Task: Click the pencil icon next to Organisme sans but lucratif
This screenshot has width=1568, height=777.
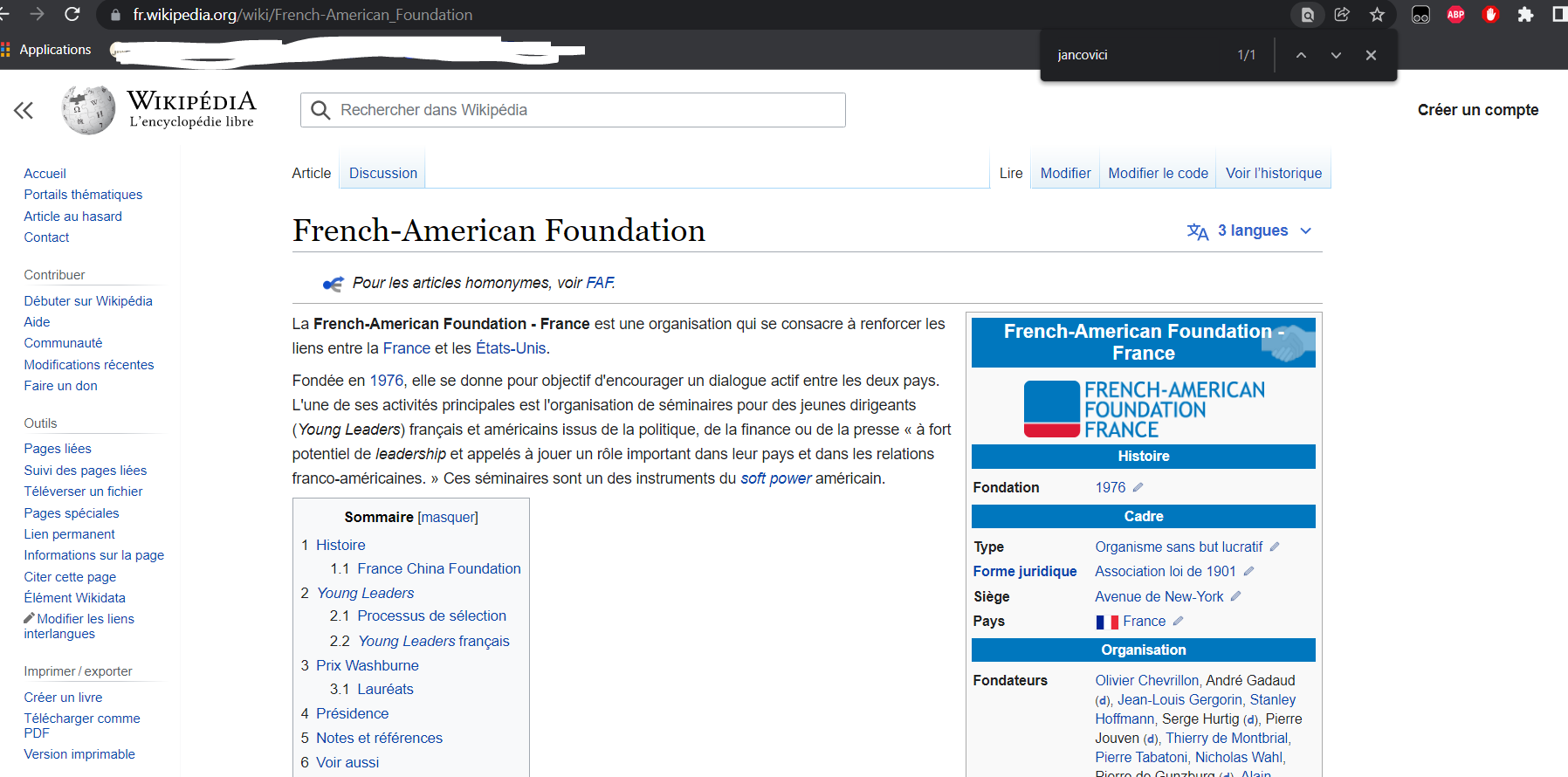Action: (x=1275, y=547)
